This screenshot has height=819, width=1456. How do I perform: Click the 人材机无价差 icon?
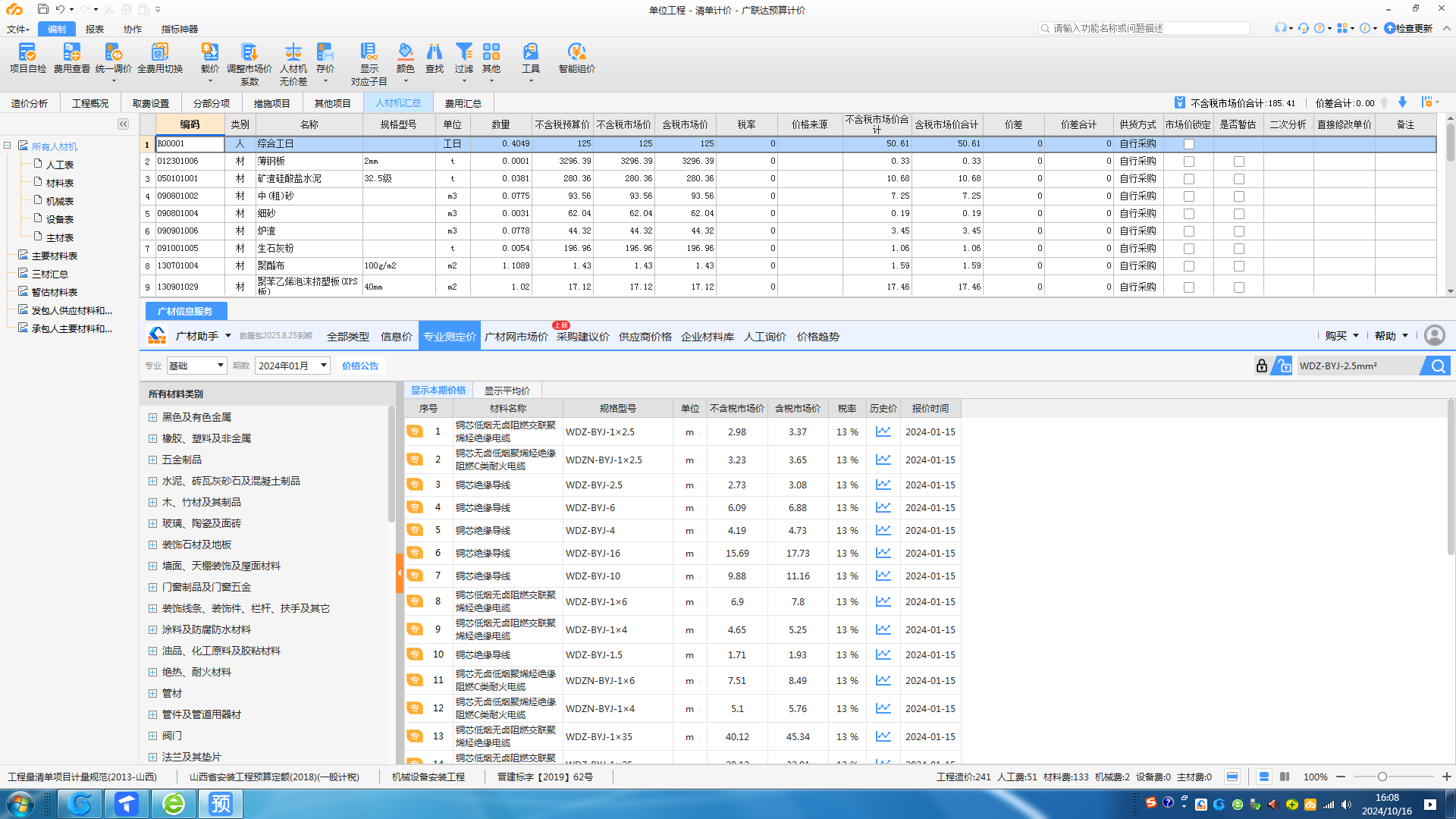pyautogui.click(x=293, y=64)
